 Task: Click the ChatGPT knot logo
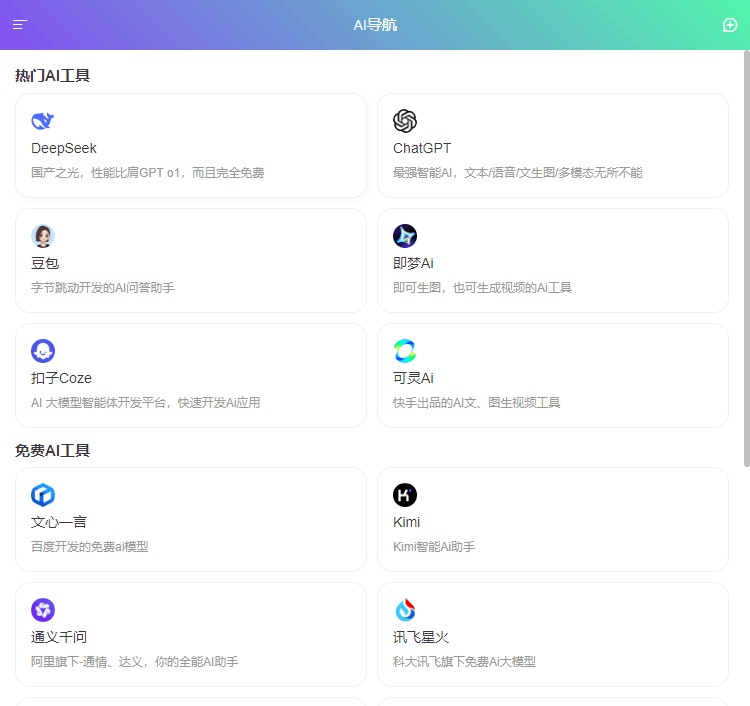coord(405,121)
